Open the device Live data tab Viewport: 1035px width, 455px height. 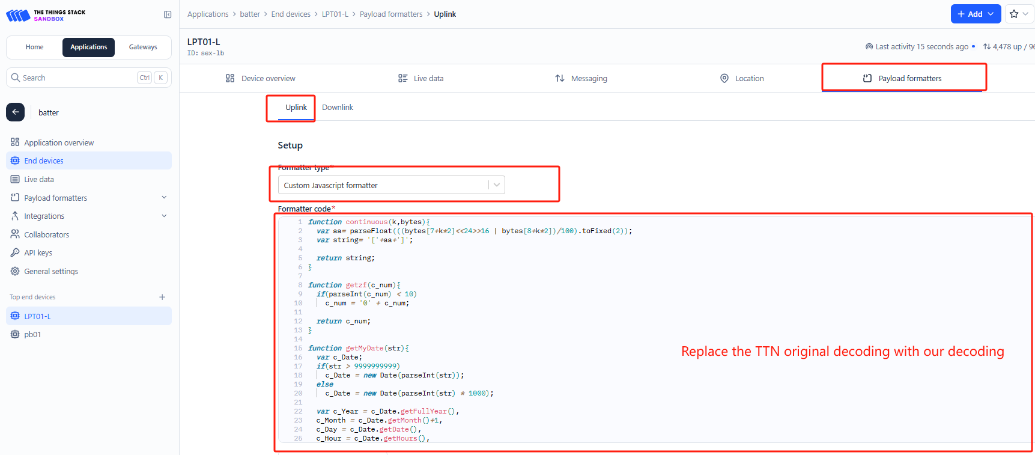pyautogui.click(x=421, y=78)
